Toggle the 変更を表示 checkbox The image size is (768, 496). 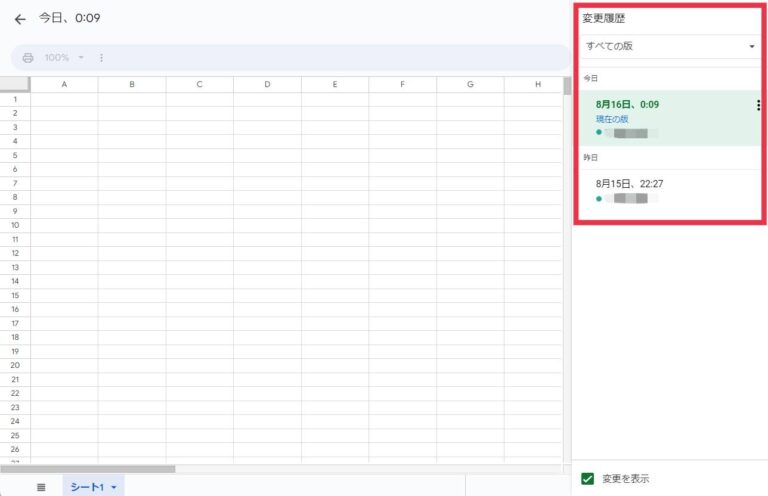click(588, 479)
